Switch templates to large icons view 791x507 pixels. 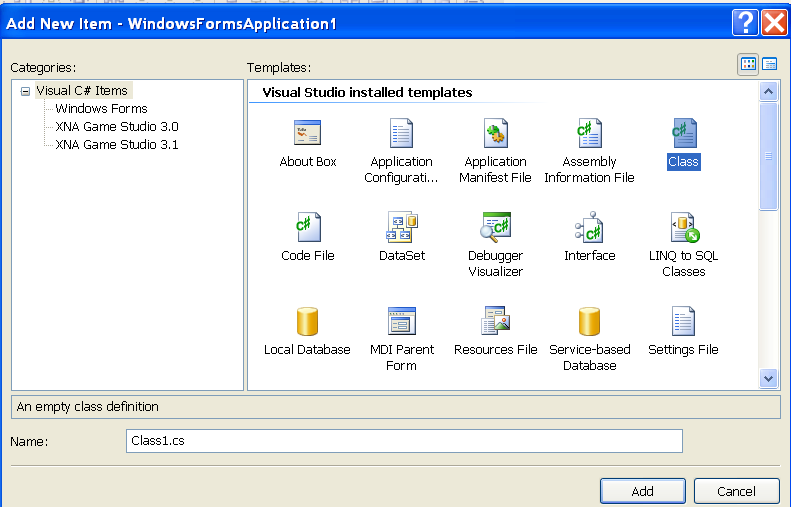(x=748, y=64)
